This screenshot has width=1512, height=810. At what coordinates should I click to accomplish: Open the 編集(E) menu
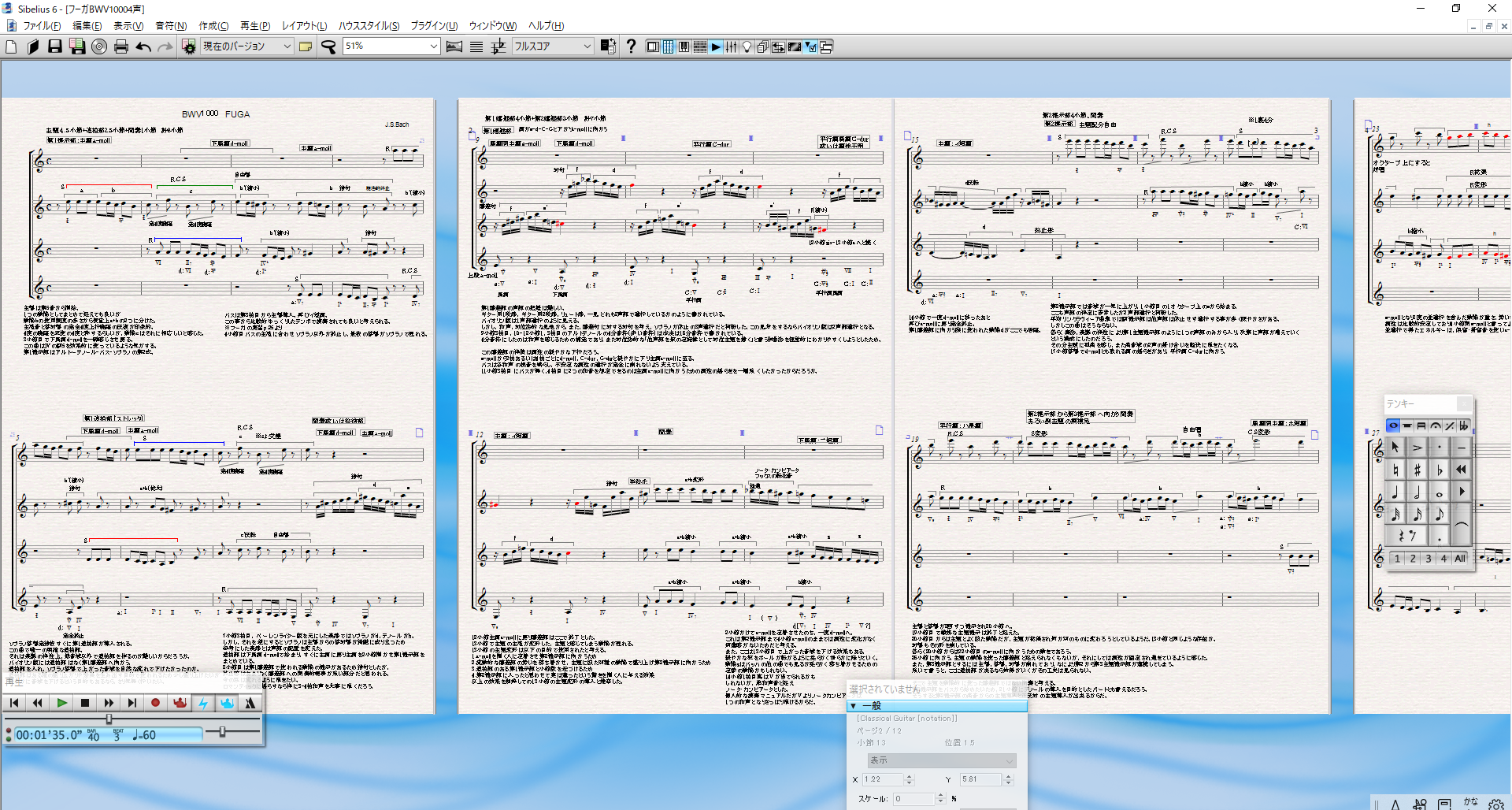point(87,26)
